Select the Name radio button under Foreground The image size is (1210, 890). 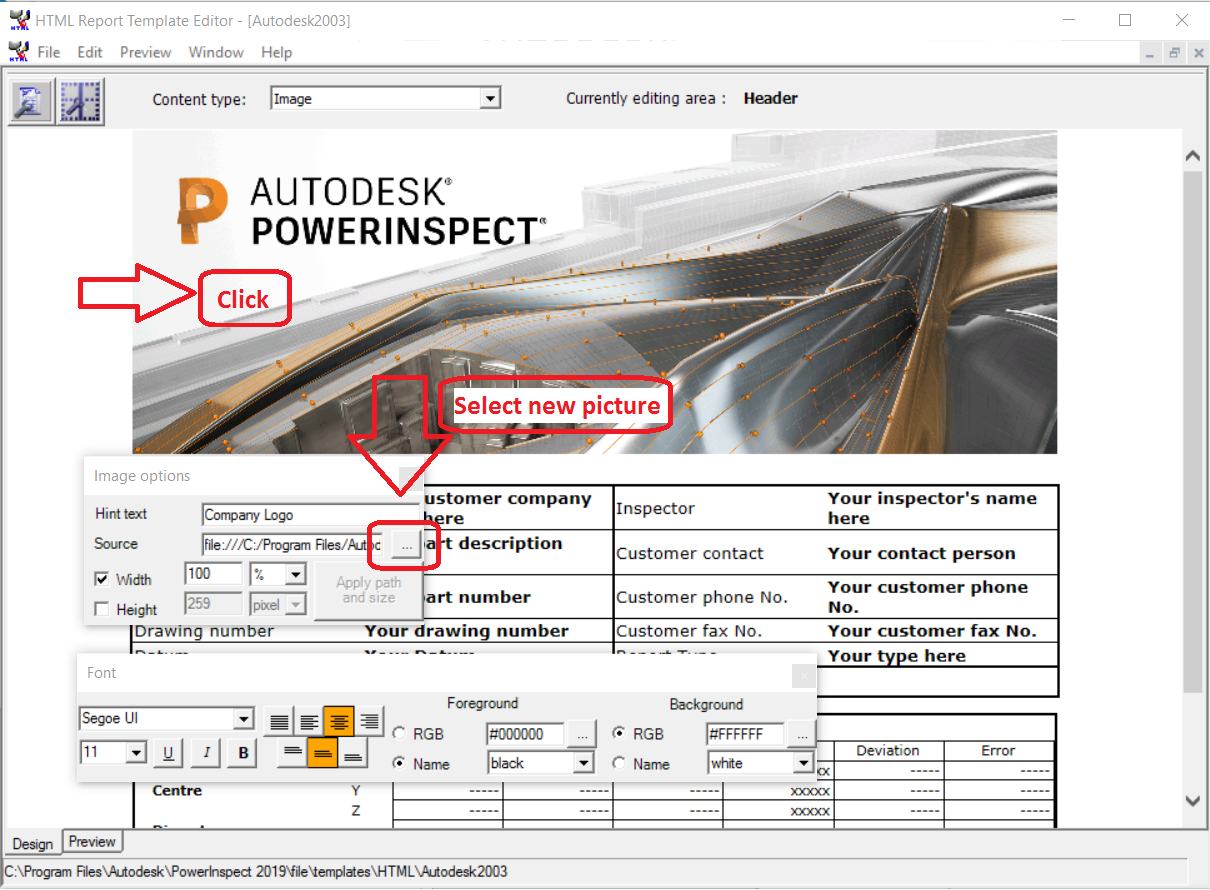click(397, 762)
